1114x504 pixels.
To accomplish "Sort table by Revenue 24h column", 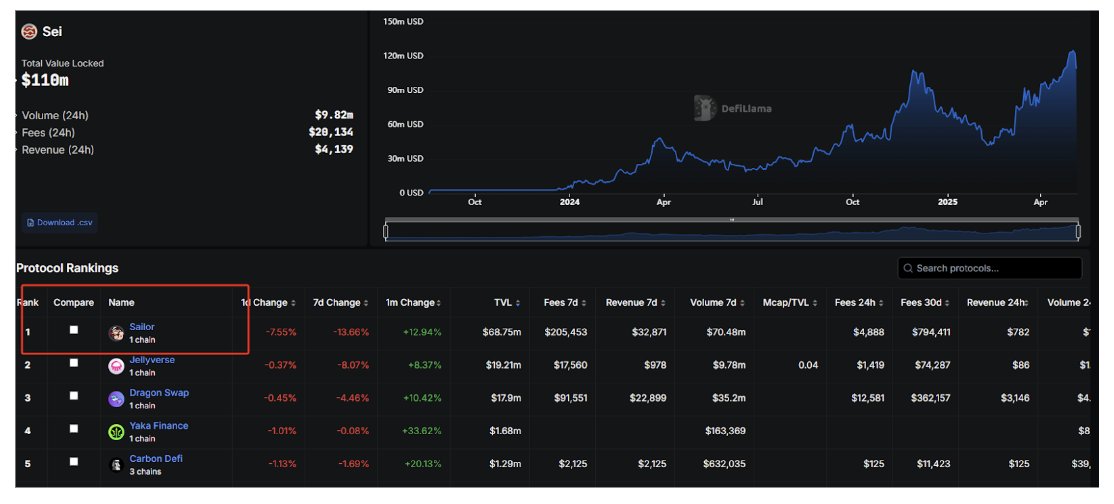I will tap(998, 303).
